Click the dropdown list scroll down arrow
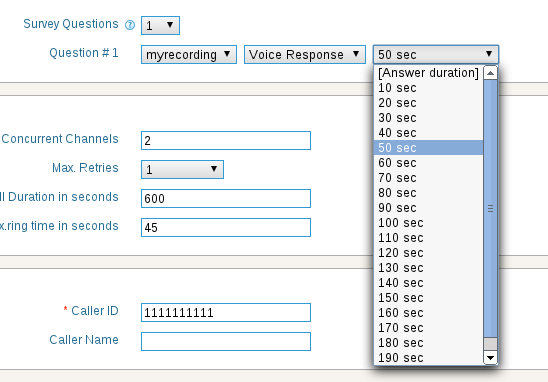Image resolution: width=548 pixels, height=382 pixels. tap(490, 358)
